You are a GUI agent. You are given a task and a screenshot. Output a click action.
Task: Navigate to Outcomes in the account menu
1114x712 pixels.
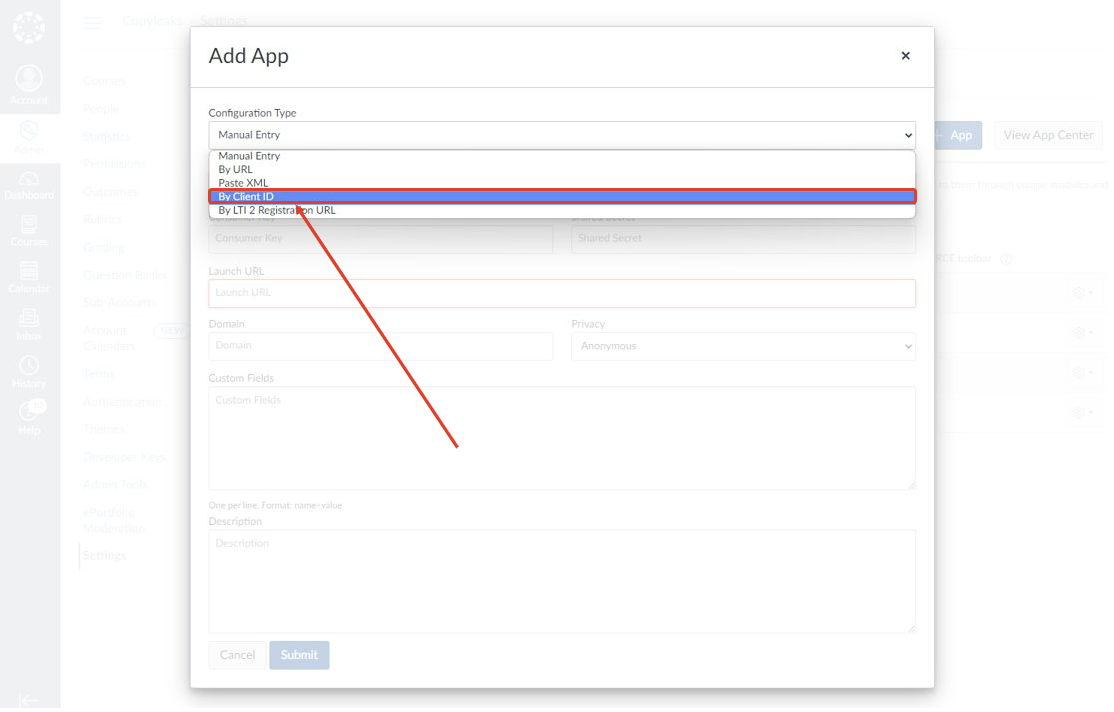coord(110,192)
